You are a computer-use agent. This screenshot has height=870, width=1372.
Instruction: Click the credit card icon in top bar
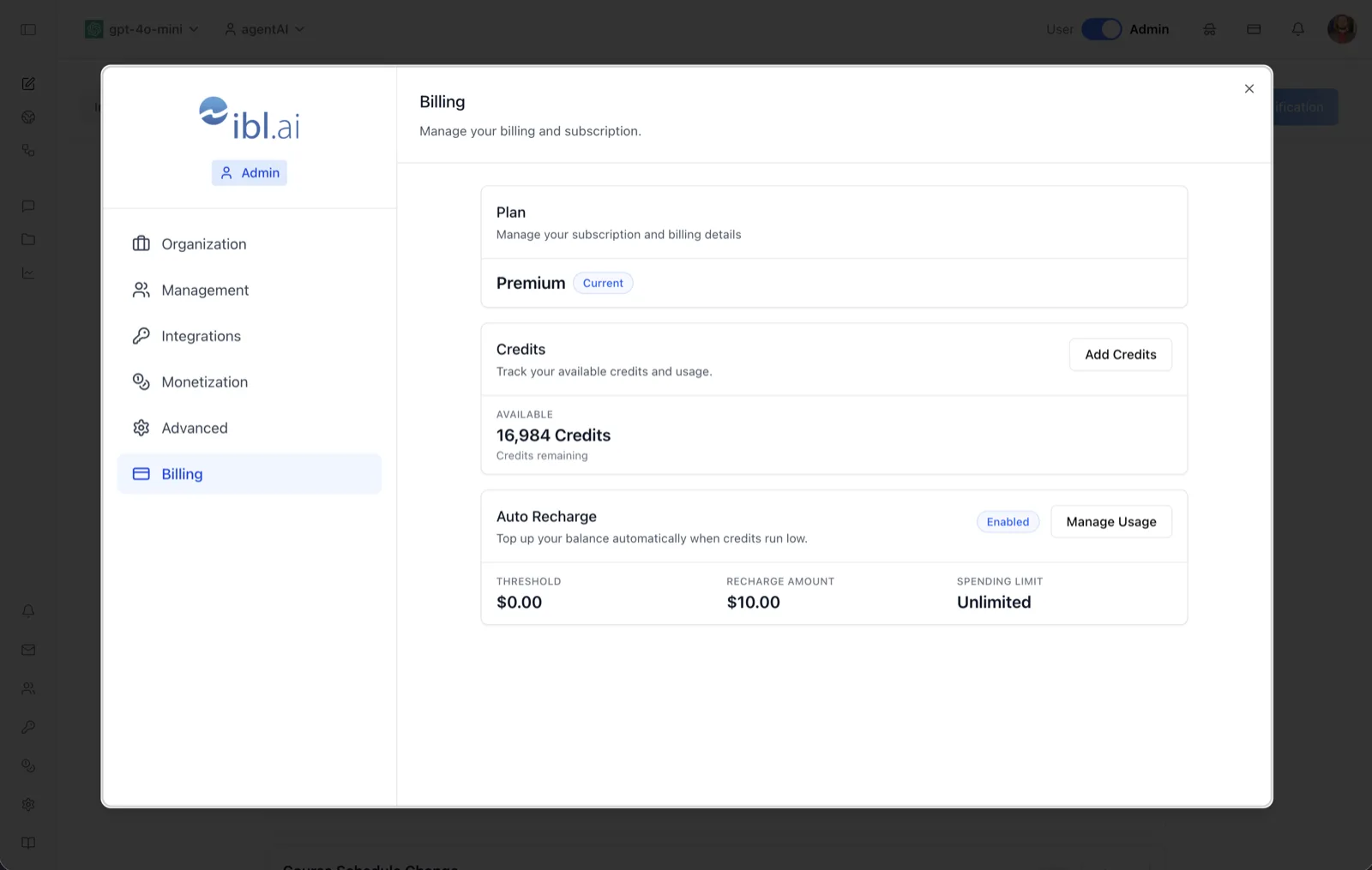point(1254,29)
